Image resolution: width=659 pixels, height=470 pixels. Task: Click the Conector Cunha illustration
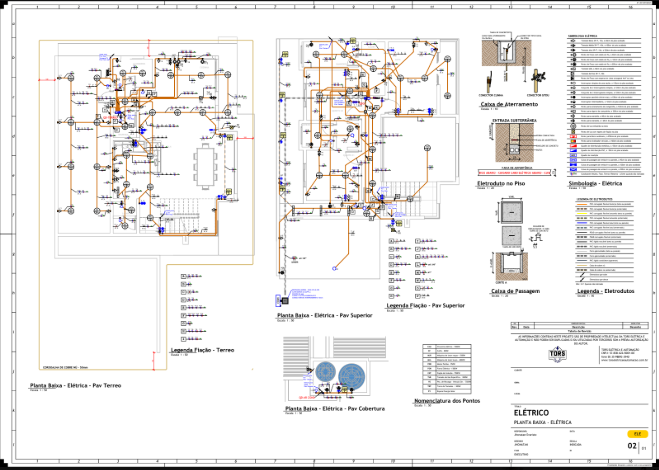point(490,82)
